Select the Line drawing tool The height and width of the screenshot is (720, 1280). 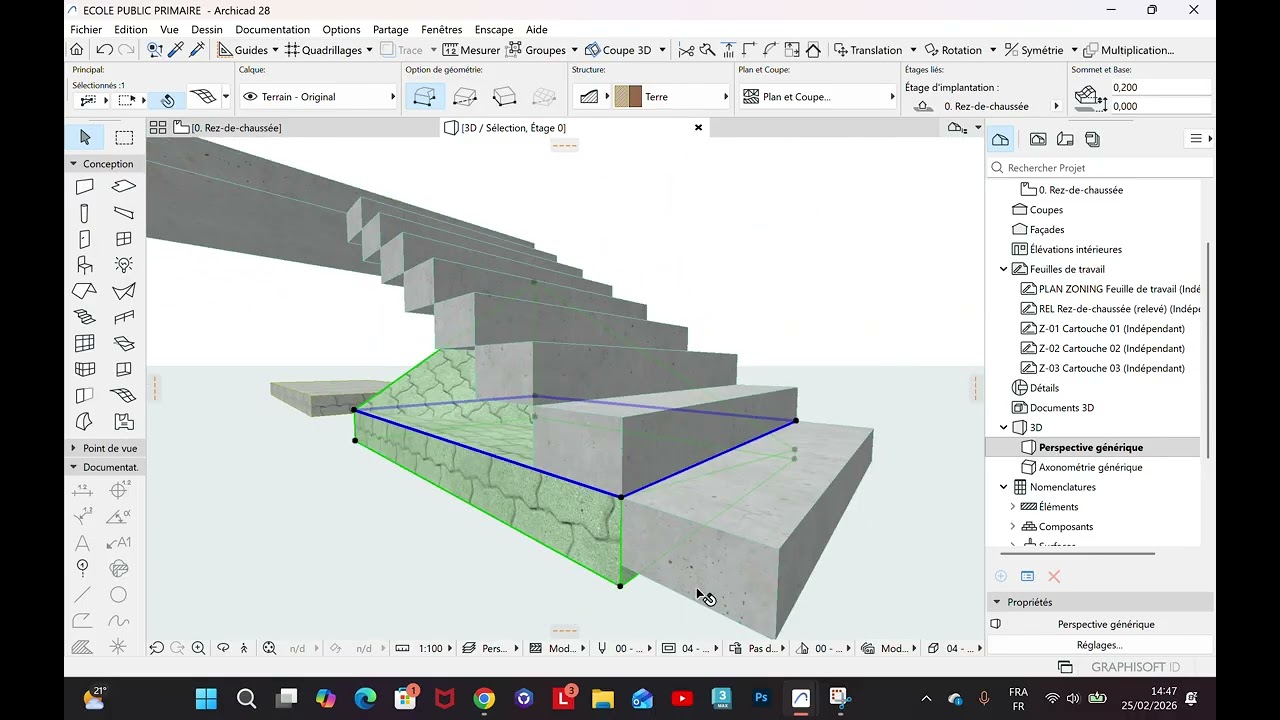click(x=83, y=595)
